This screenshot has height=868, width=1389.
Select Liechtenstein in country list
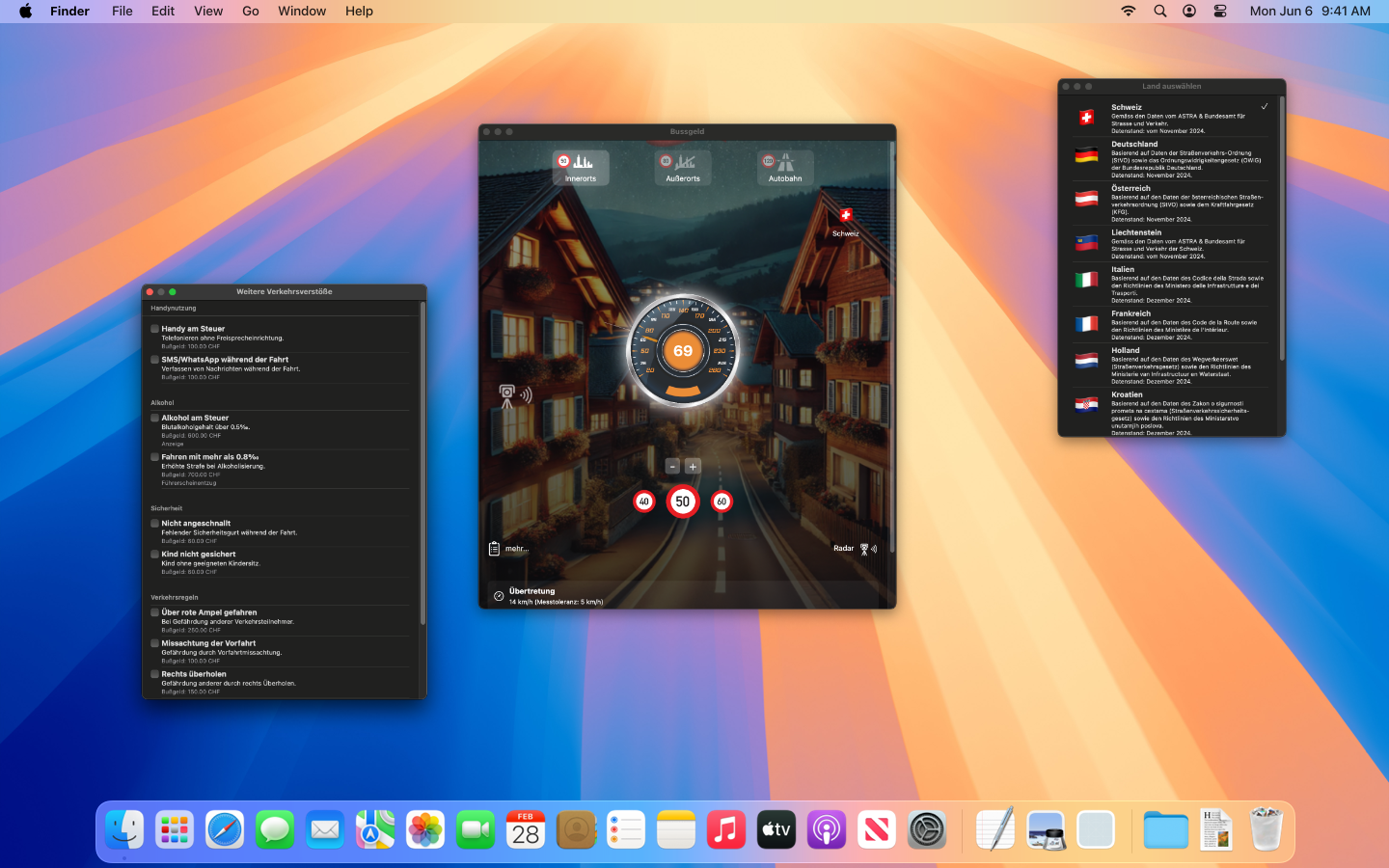tap(1171, 244)
